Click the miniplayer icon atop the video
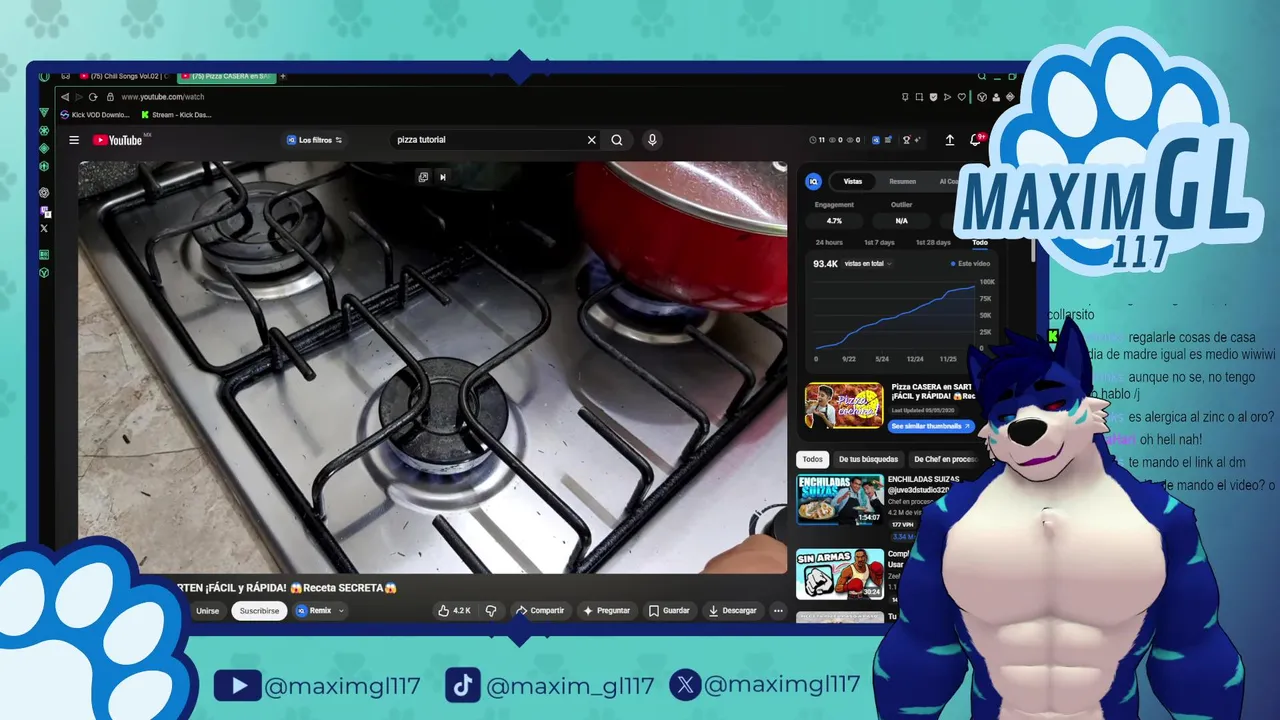This screenshot has height=720, width=1280. click(x=423, y=177)
